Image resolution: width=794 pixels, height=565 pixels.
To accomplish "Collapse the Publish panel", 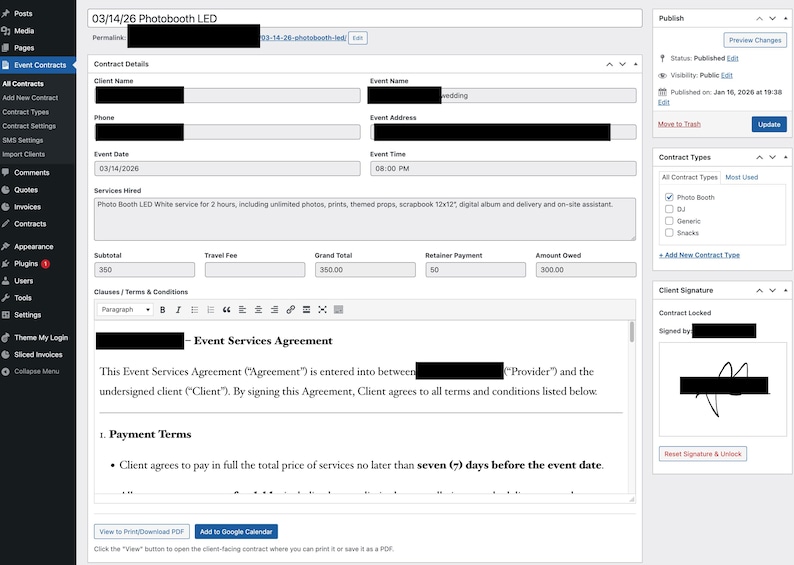I will click(x=785, y=18).
